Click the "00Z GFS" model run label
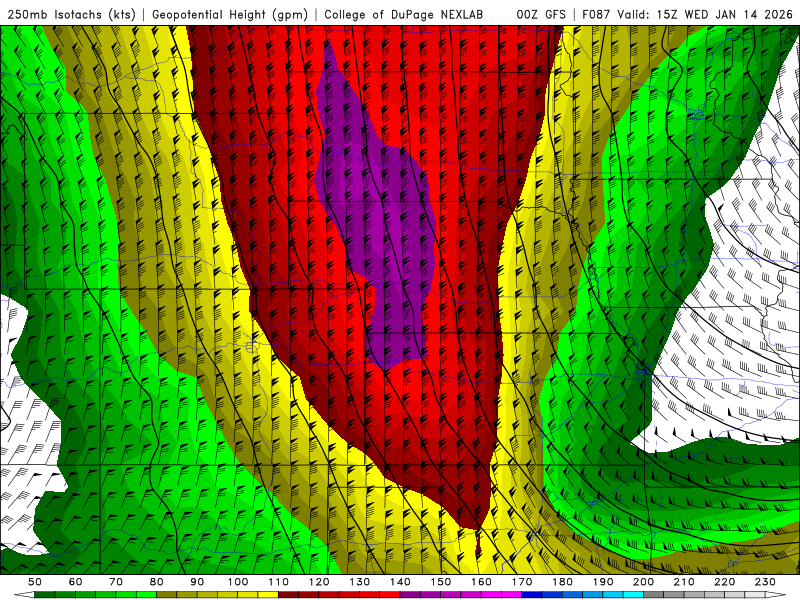Screen dimensions: 800x600 click(541, 14)
